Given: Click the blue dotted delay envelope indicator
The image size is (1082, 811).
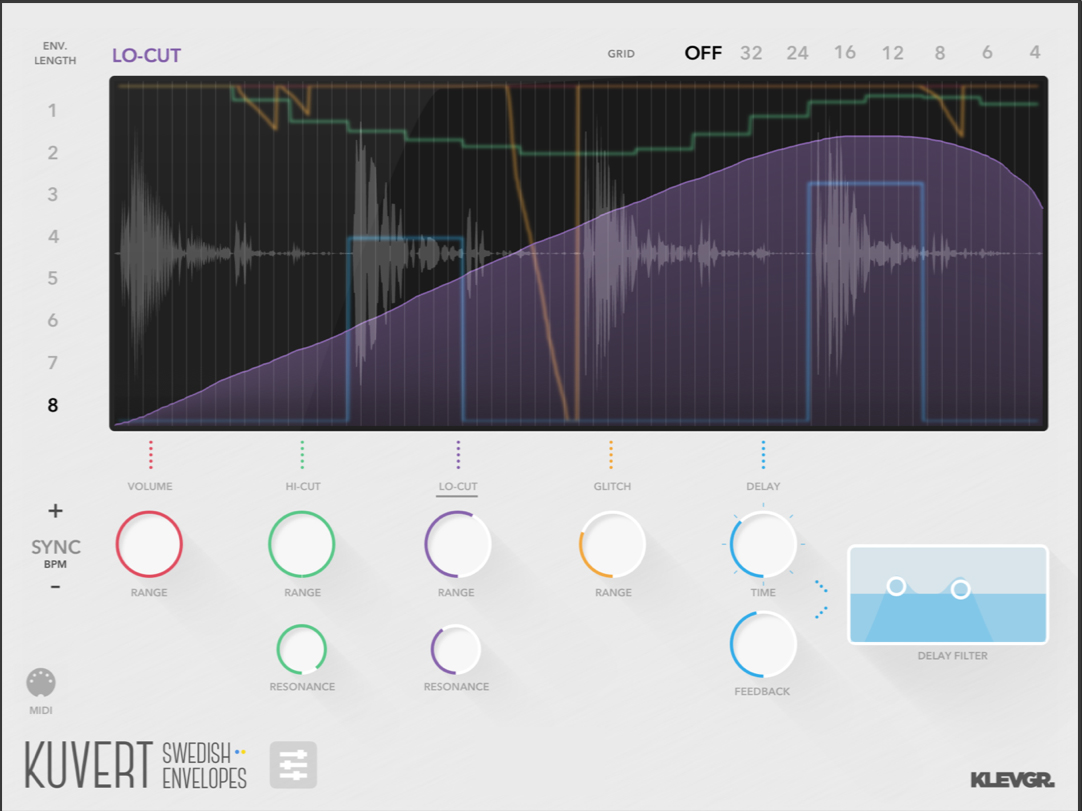Looking at the screenshot, I should [763, 455].
